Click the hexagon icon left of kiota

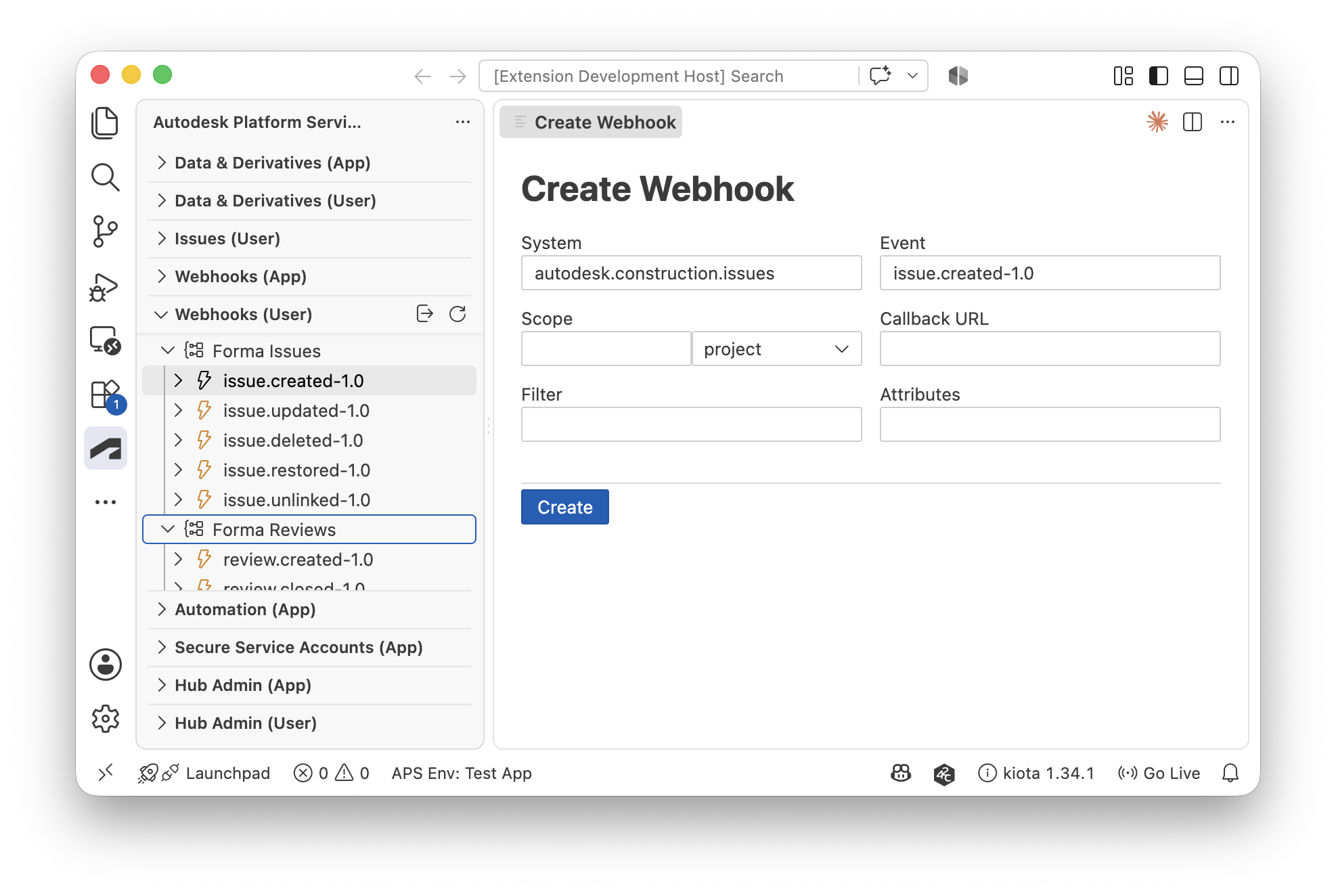click(944, 774)
